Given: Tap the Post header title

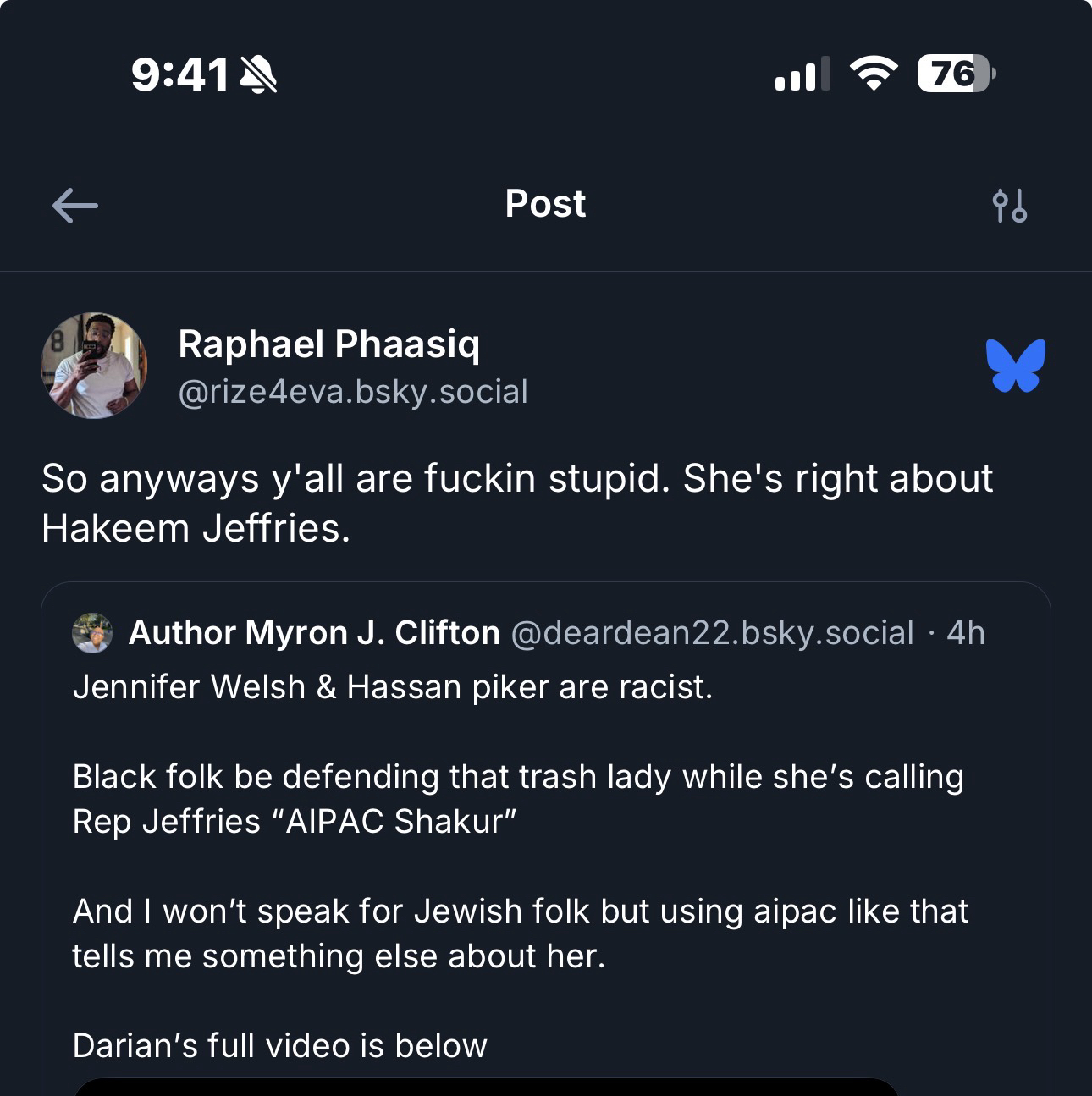Looking at the screenshot, I should click(545, 204).
